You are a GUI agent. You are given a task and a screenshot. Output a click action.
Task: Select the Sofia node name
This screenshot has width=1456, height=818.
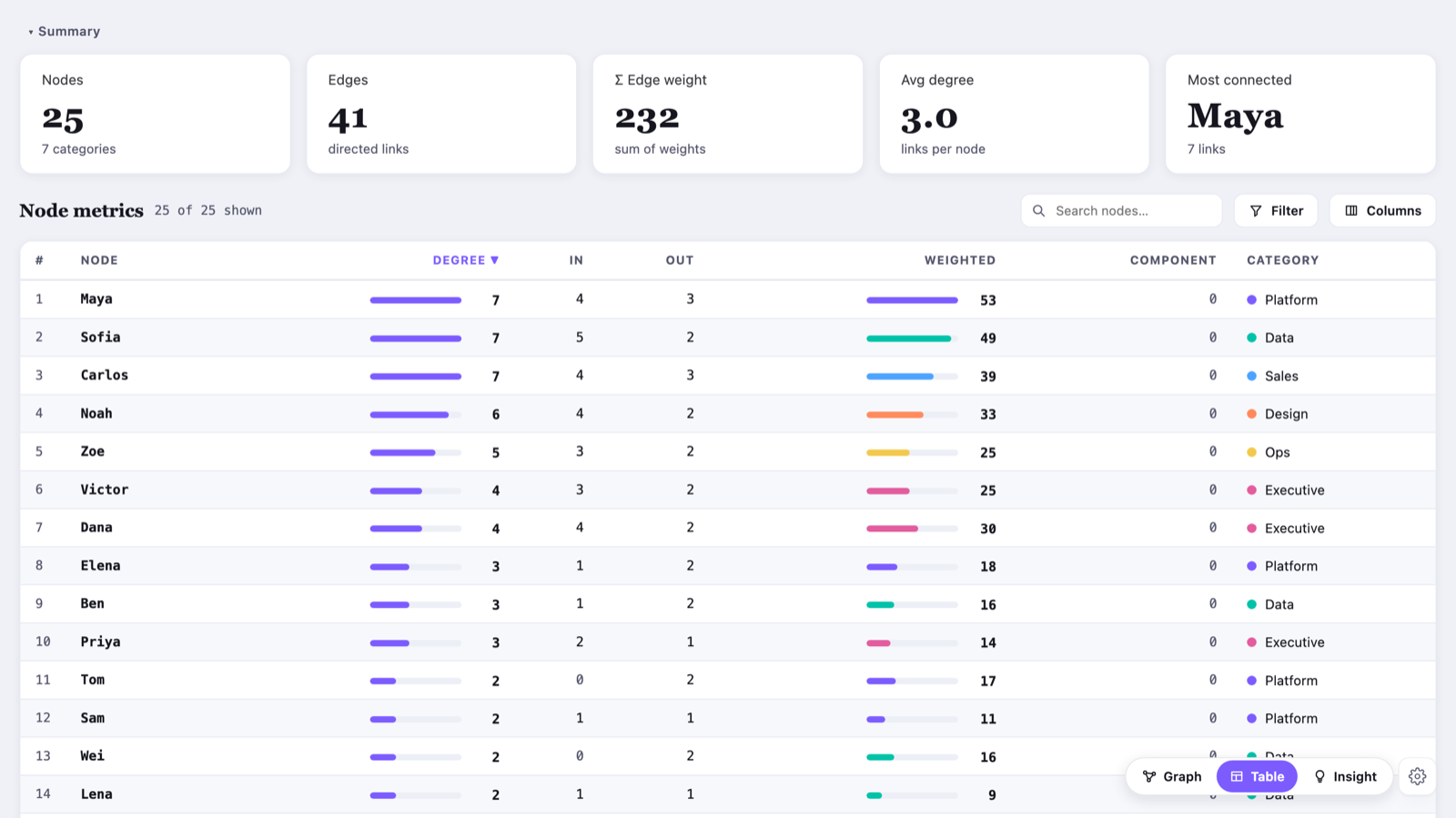[x=100, y=338]
